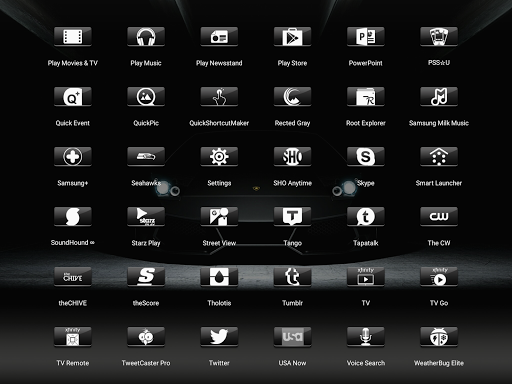Click the 'Starz Play' text label

(x=146, y=243)
